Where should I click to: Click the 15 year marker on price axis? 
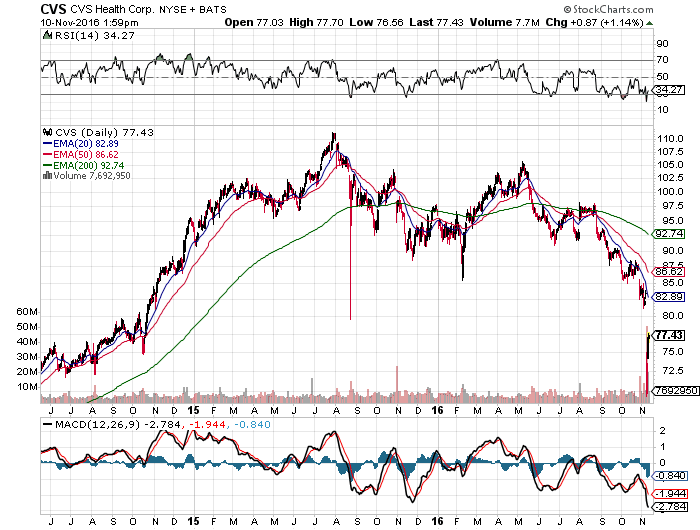coord(193,410)
